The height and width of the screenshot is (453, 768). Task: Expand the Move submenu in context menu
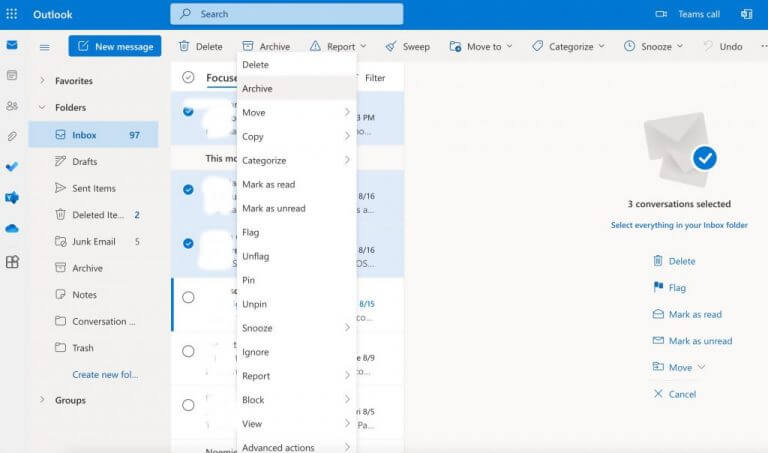[296, 113]
